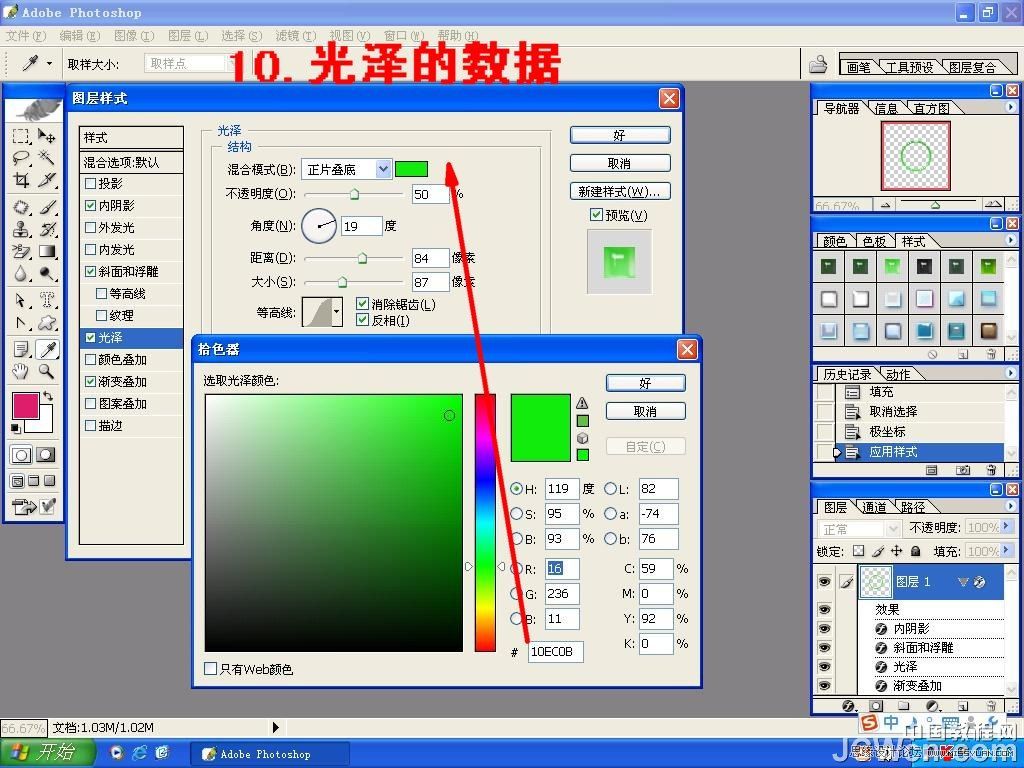
Task: Check 只有Web颜色 checkbox
Action: [x=210, y=669]
